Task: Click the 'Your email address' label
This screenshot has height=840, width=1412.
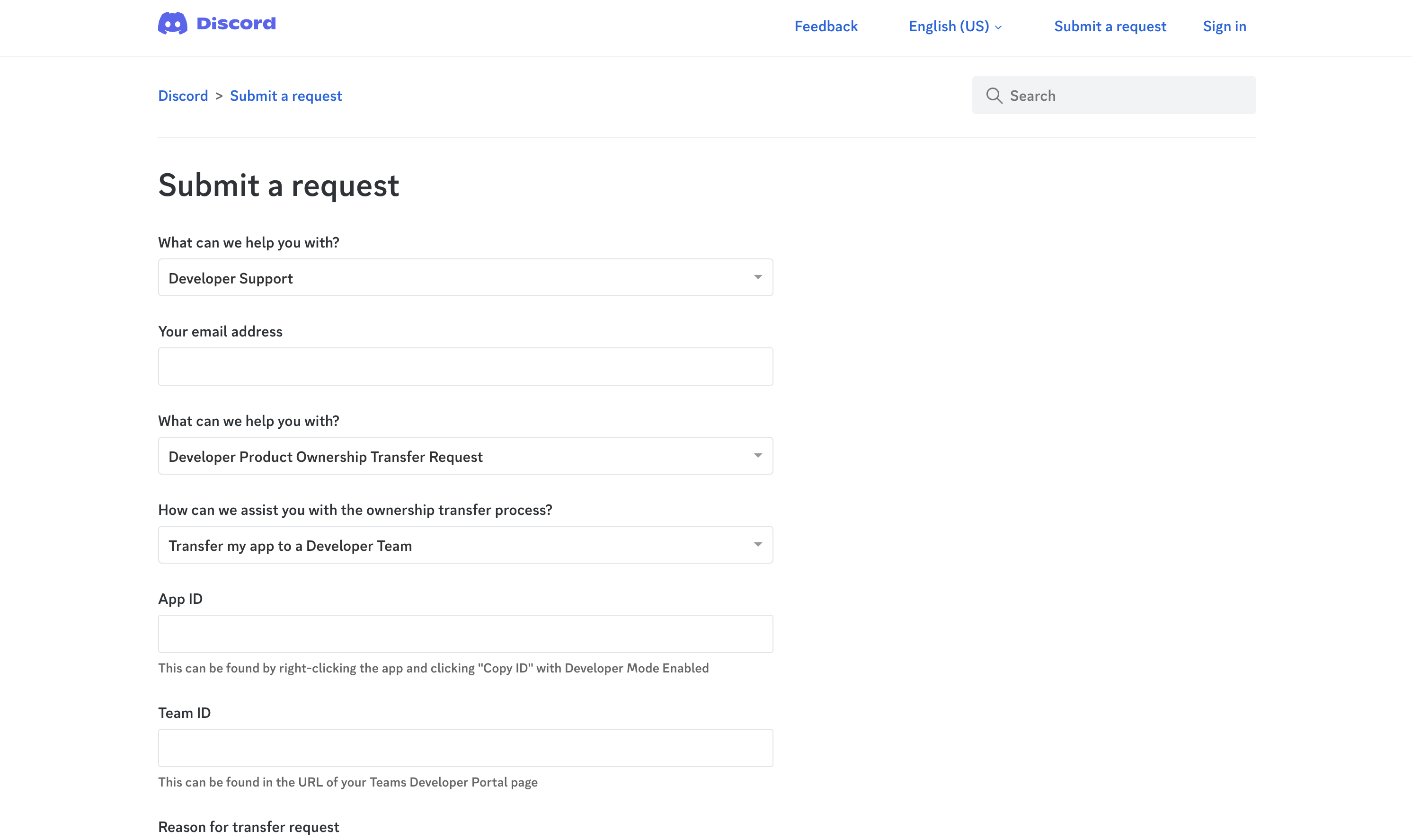Action: [x=220, y=331]
